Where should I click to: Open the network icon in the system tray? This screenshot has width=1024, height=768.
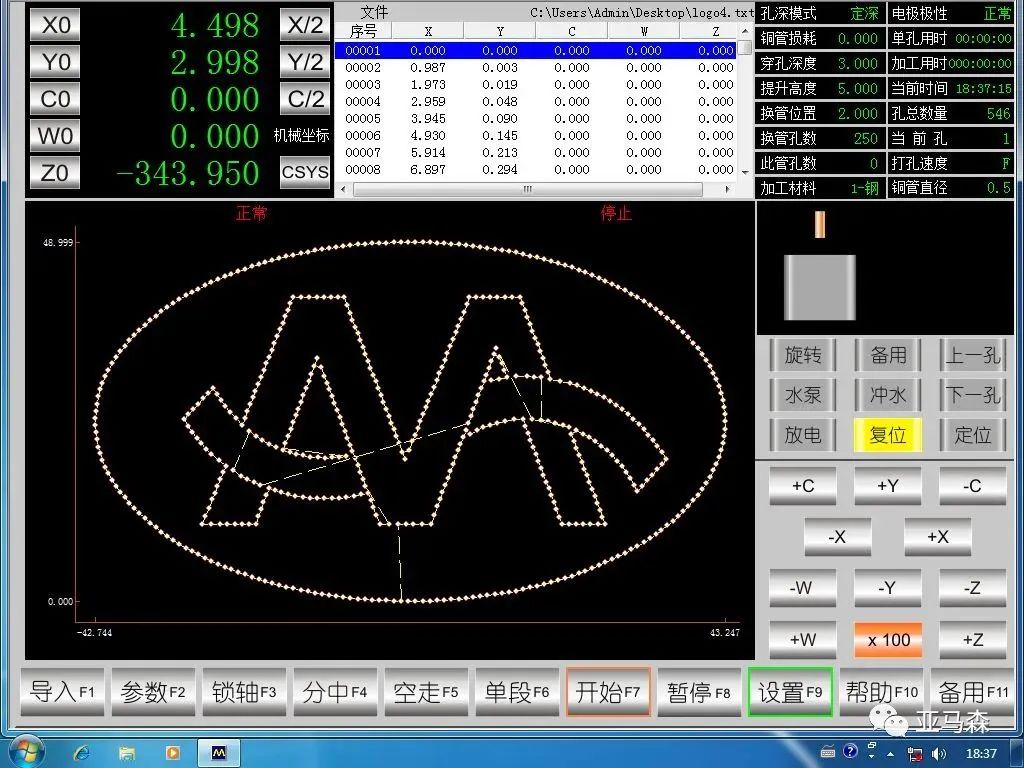coord(916,754)
